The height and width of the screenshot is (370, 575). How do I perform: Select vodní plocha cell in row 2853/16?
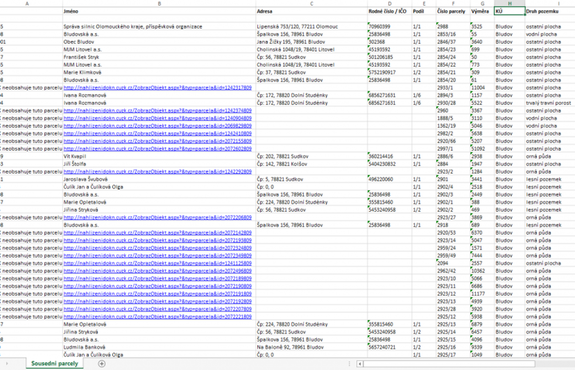550,34
